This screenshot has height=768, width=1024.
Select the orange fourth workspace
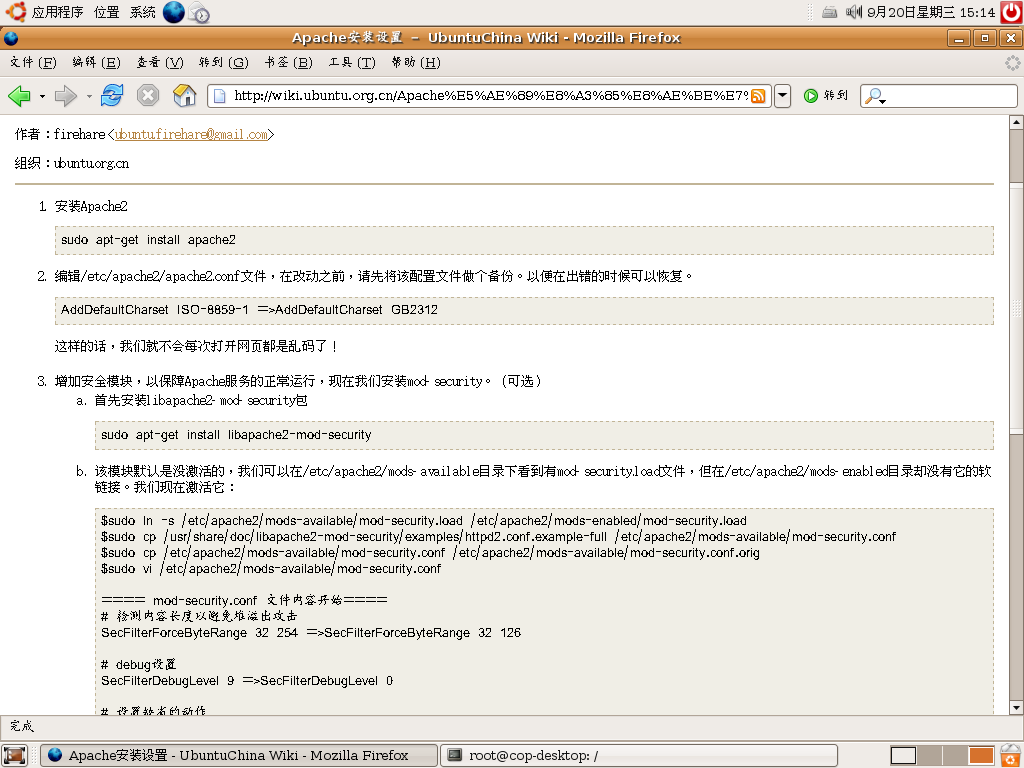981,756
